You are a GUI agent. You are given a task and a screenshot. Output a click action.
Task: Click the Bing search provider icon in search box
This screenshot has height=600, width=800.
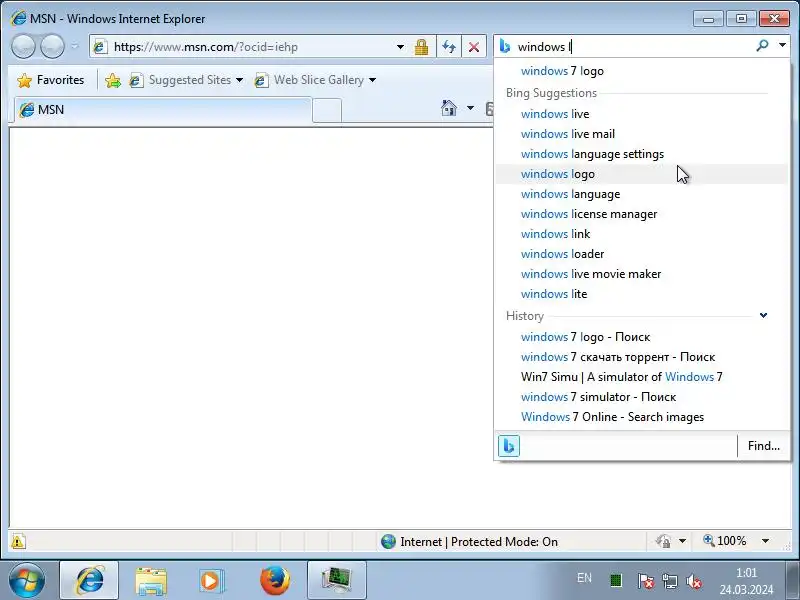tap(505, 47)
